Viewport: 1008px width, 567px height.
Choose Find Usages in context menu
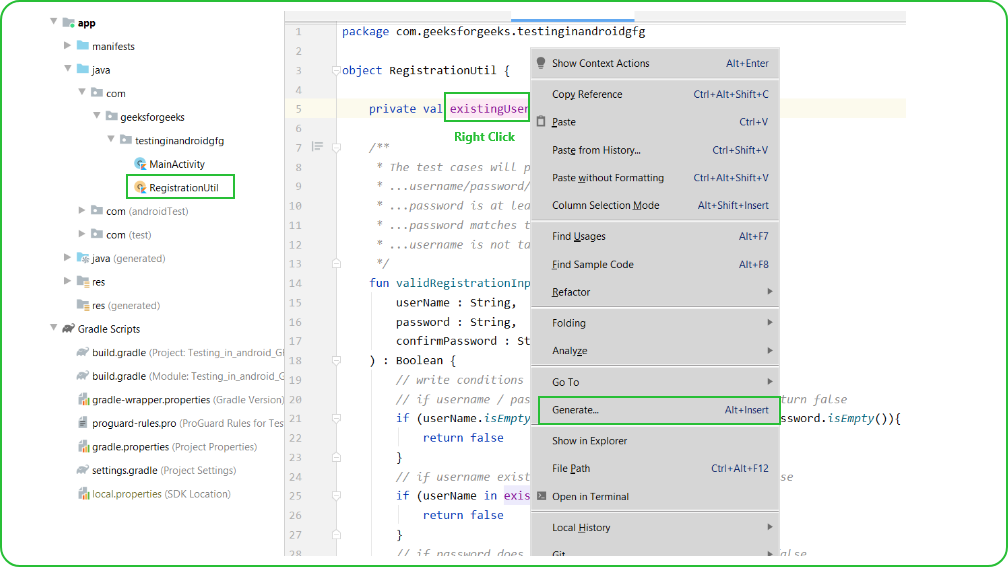tap(655, 237)
